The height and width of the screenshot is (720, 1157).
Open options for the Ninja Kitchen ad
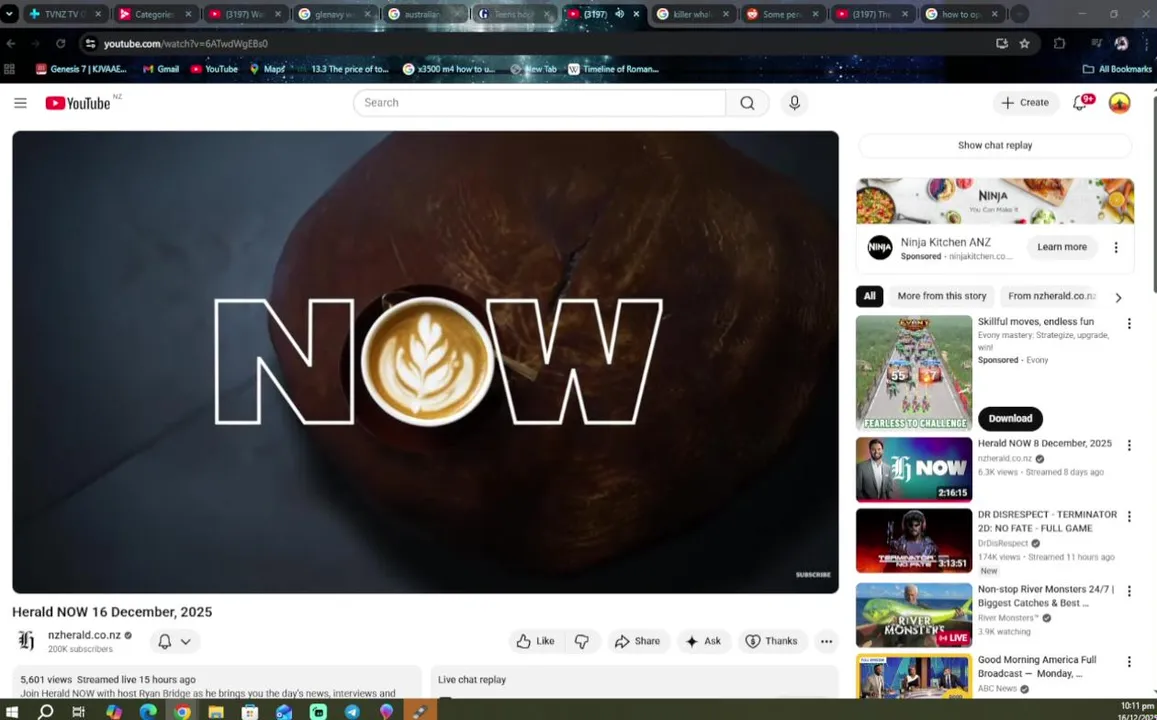point(1116,247)
